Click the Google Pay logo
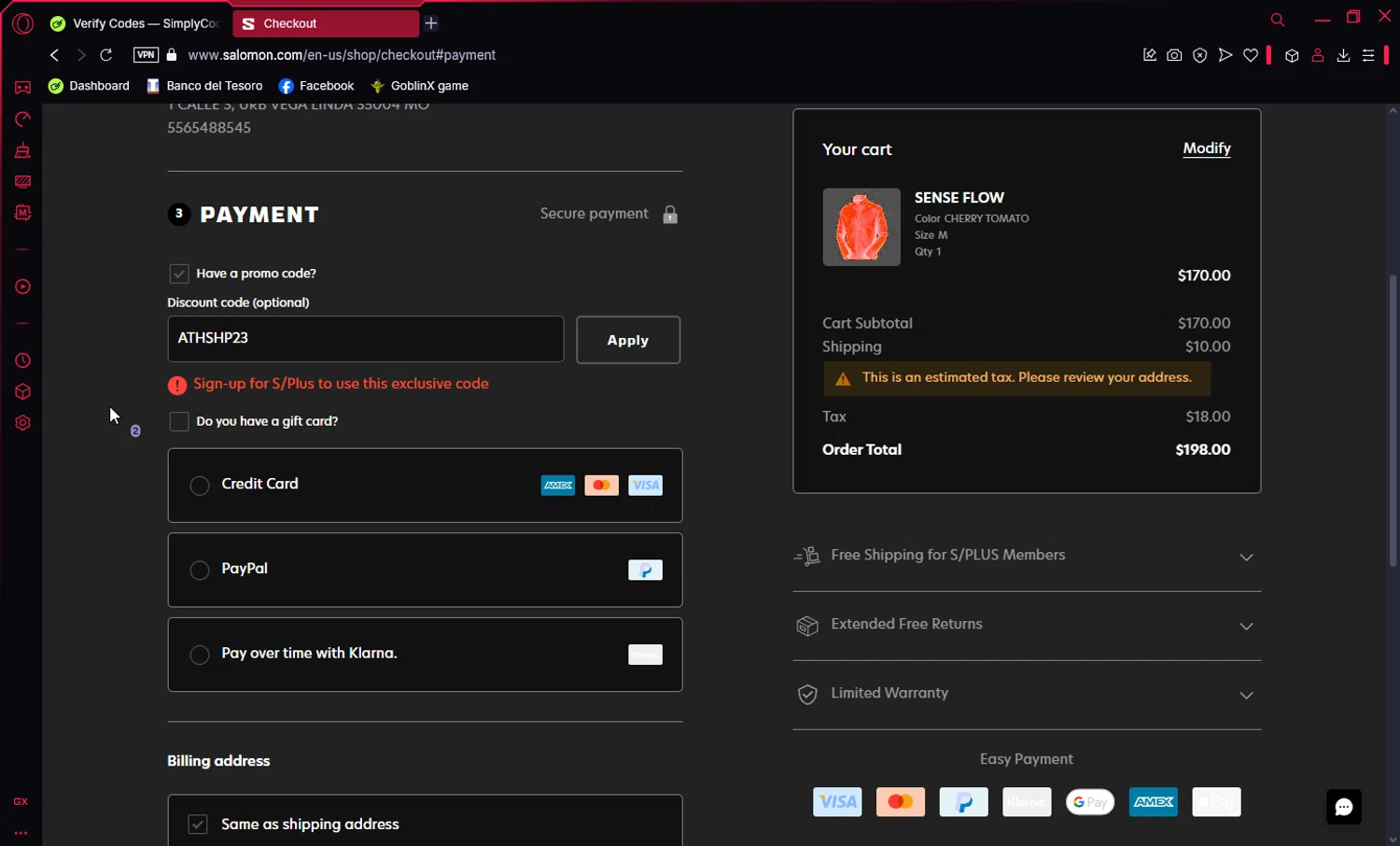 tap(1090, 802)
